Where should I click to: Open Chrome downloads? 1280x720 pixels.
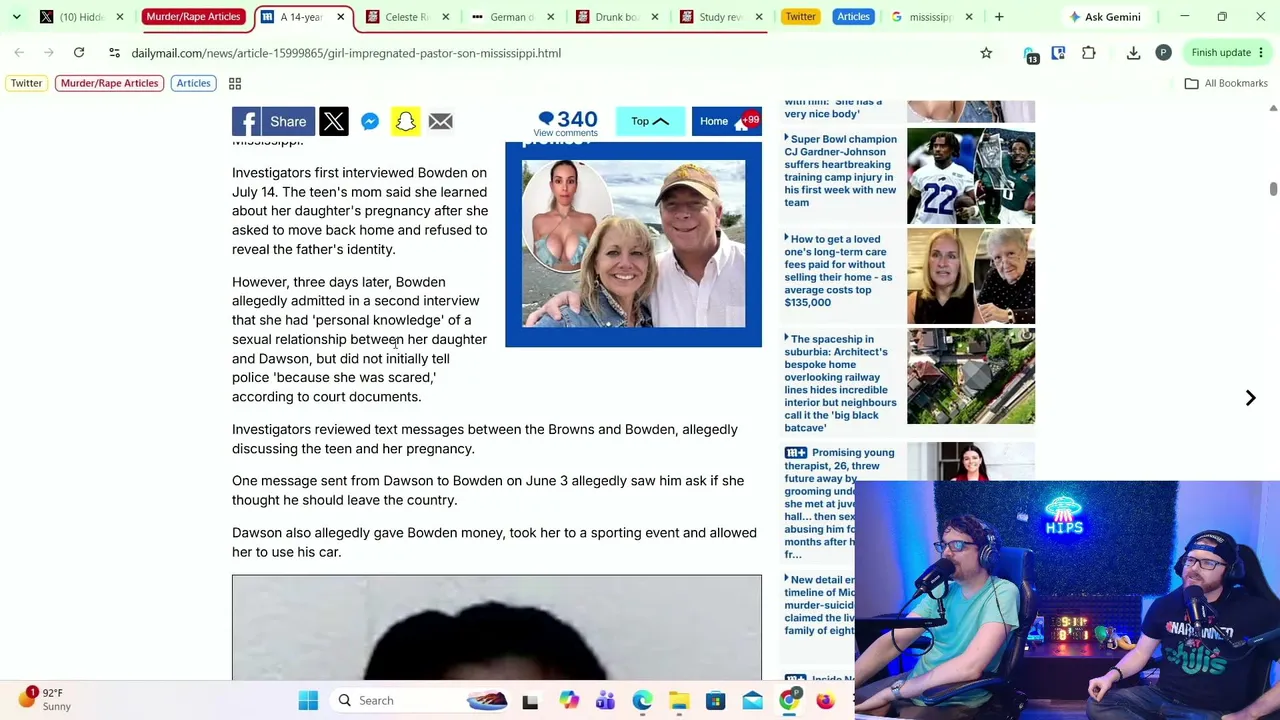tap(1133, 53)
